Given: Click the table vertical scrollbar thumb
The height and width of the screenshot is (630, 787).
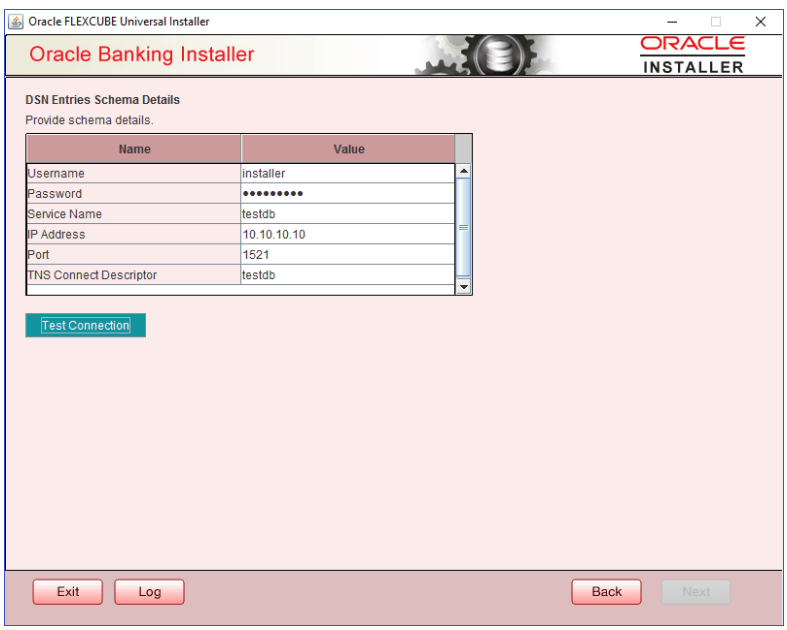Looking at the screenshot, I should (464, 227).
